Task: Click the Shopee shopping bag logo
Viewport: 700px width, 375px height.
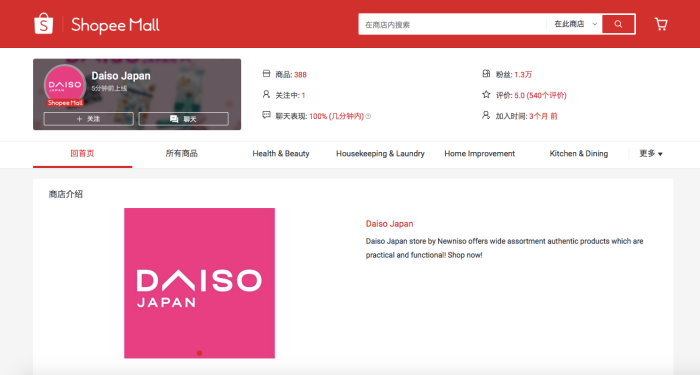Action: pos(44,24)
